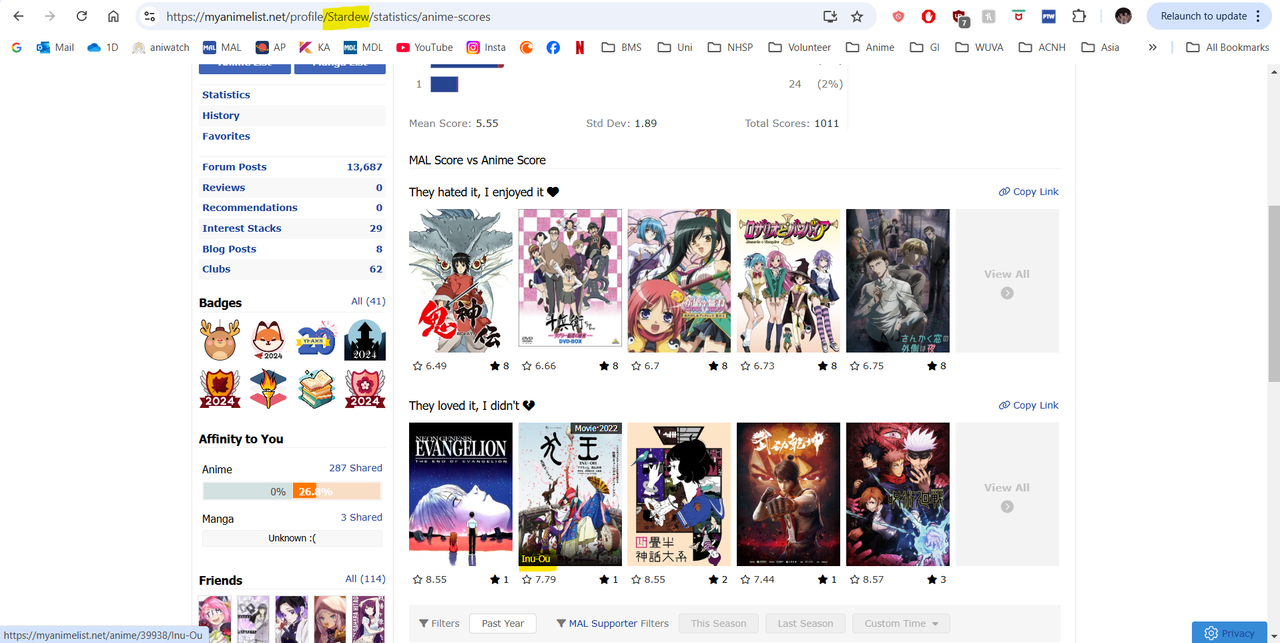Open the Mail bookmark
The image size is (1280, 643).
[55, 47]
